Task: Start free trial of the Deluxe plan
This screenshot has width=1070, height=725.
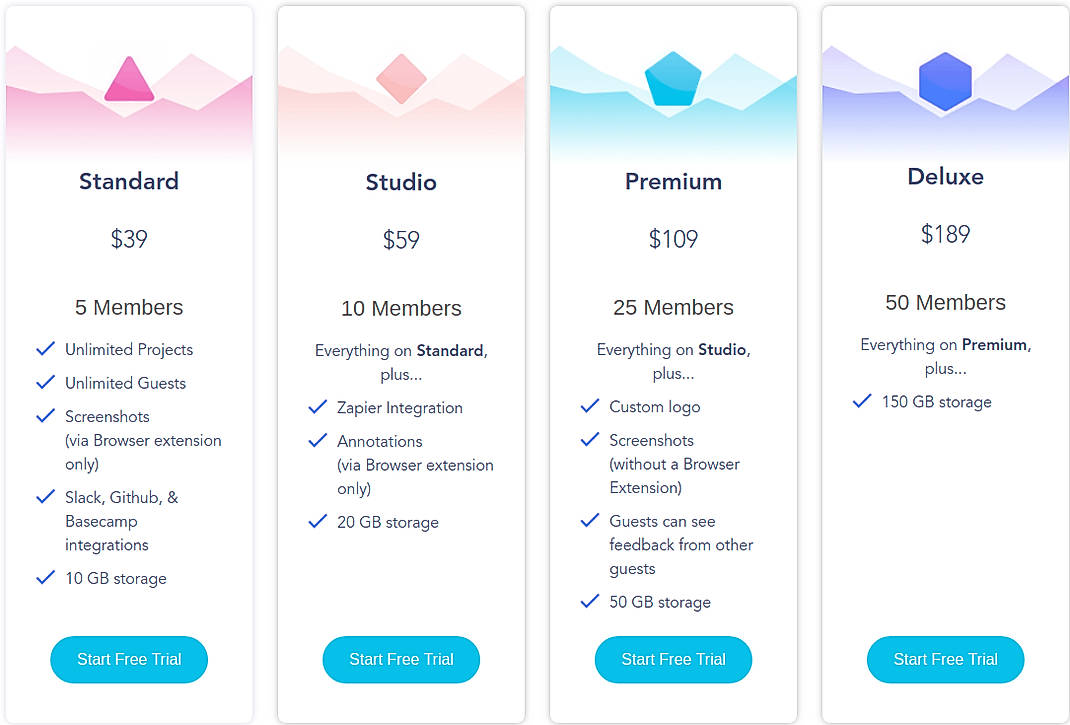Action: [945, 660]
